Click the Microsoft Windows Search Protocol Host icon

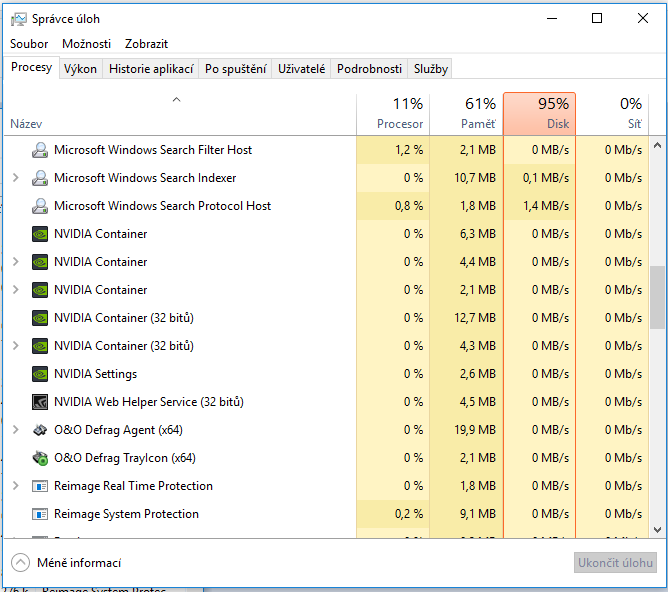[x=40, y=206]
